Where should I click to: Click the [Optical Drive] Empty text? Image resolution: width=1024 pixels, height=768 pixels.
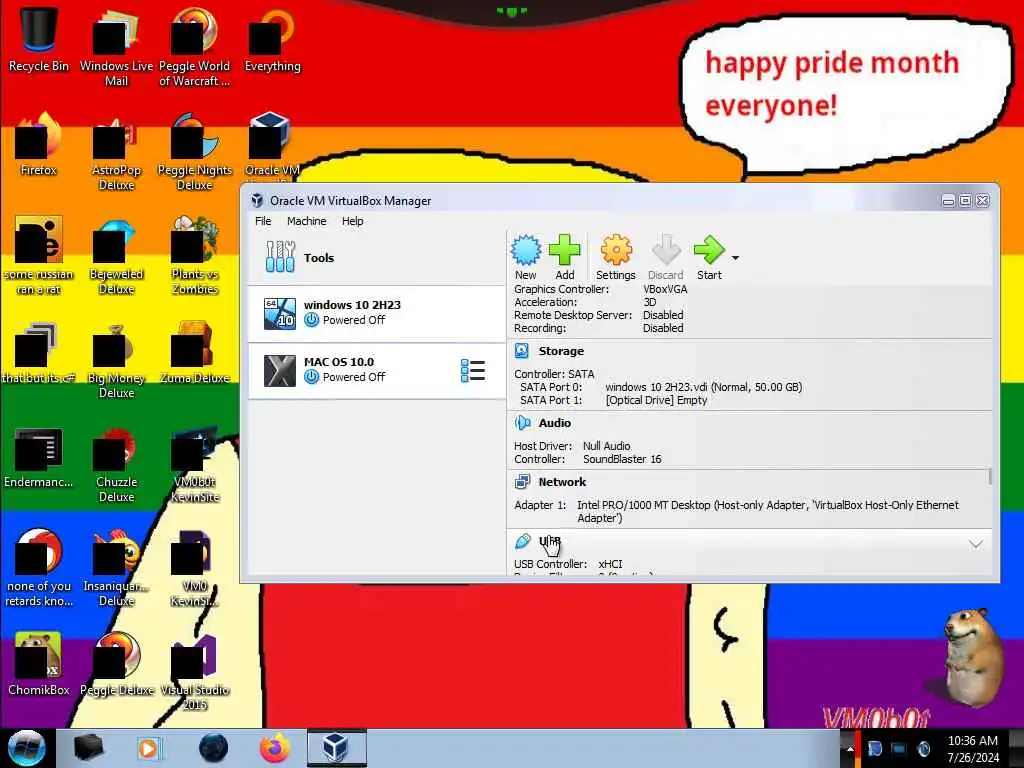click(x=656, y=400)
